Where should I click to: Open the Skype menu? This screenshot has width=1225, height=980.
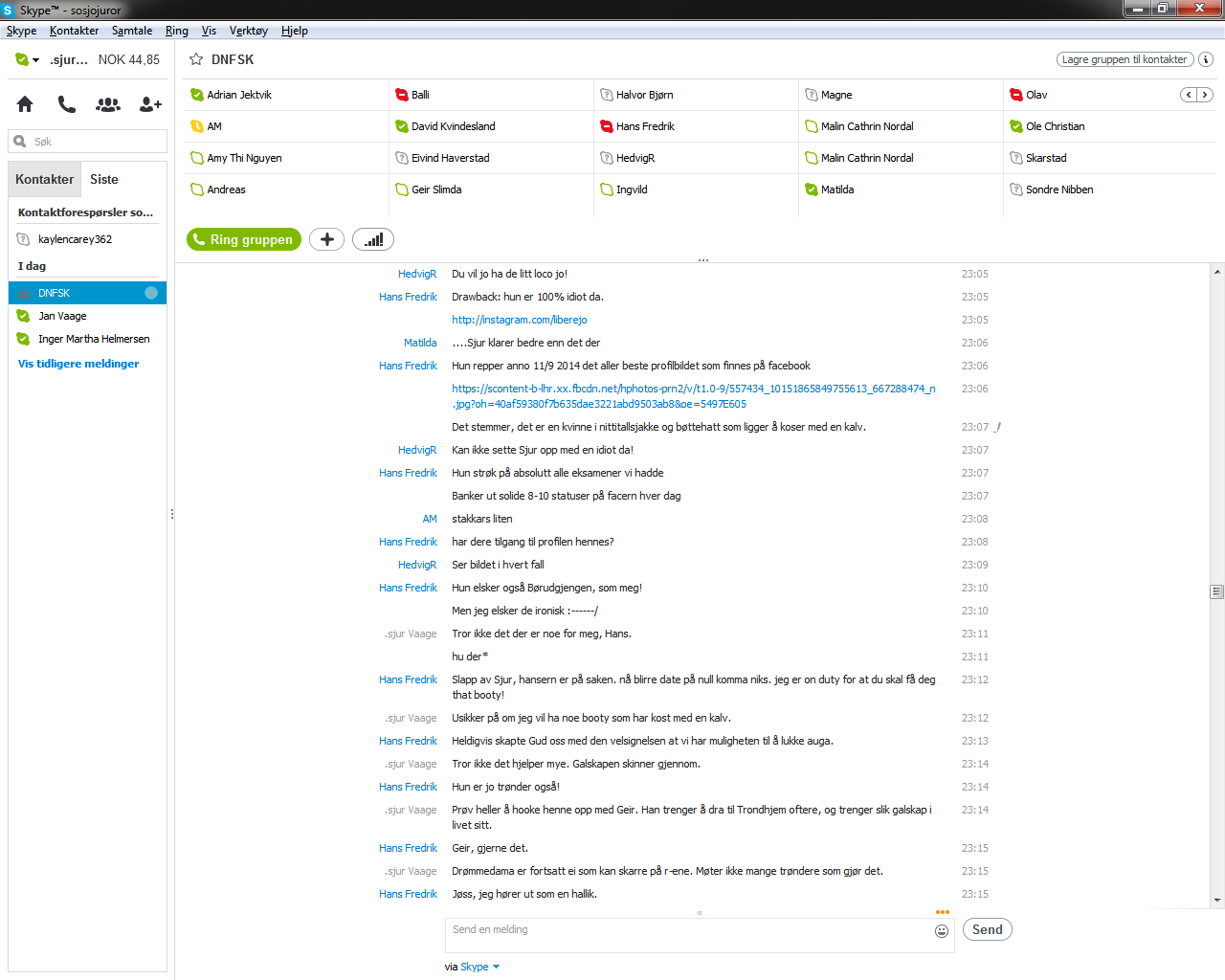(21, 31)
